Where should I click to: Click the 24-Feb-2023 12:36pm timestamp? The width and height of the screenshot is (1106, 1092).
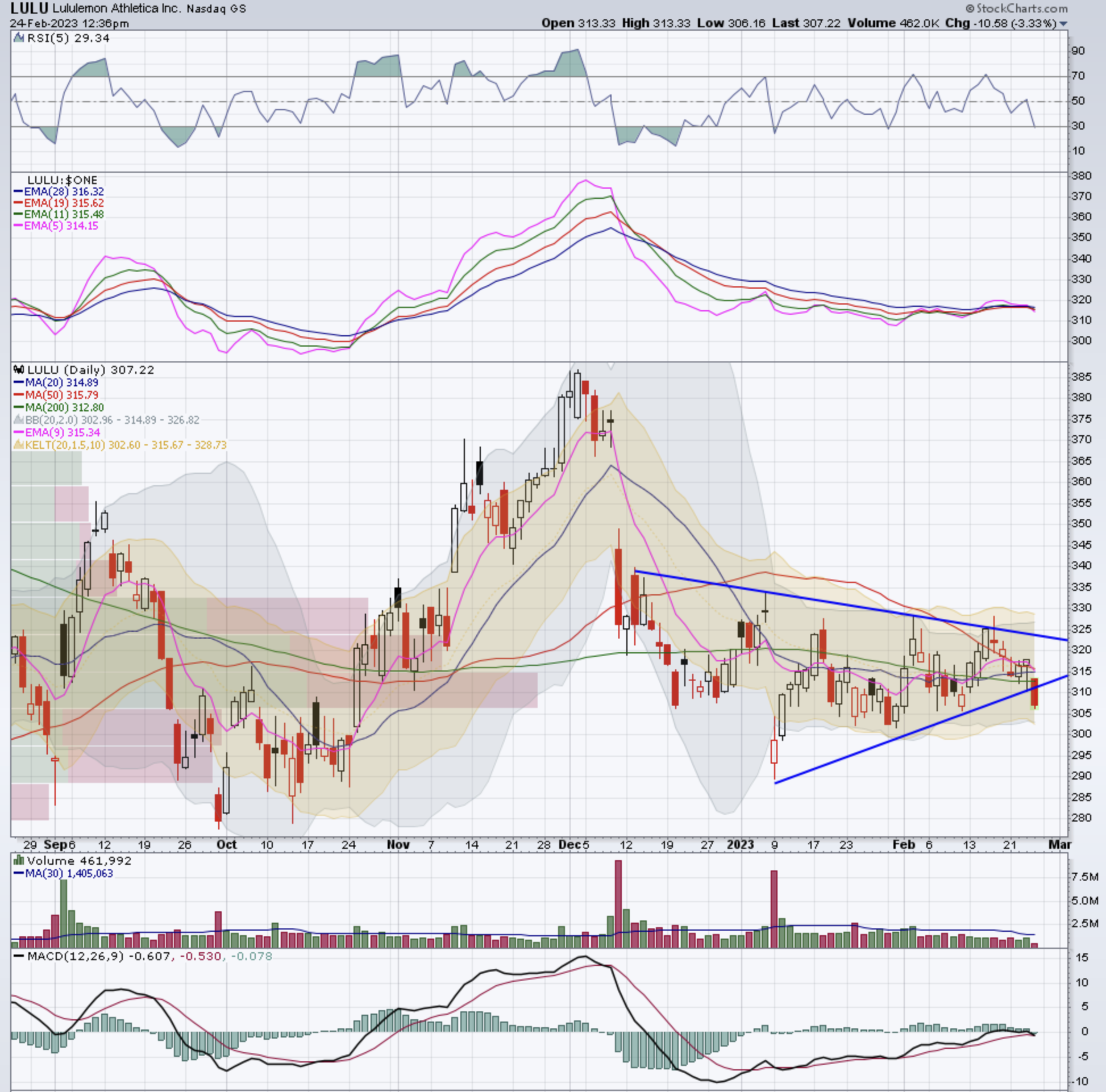coord(69,23)
